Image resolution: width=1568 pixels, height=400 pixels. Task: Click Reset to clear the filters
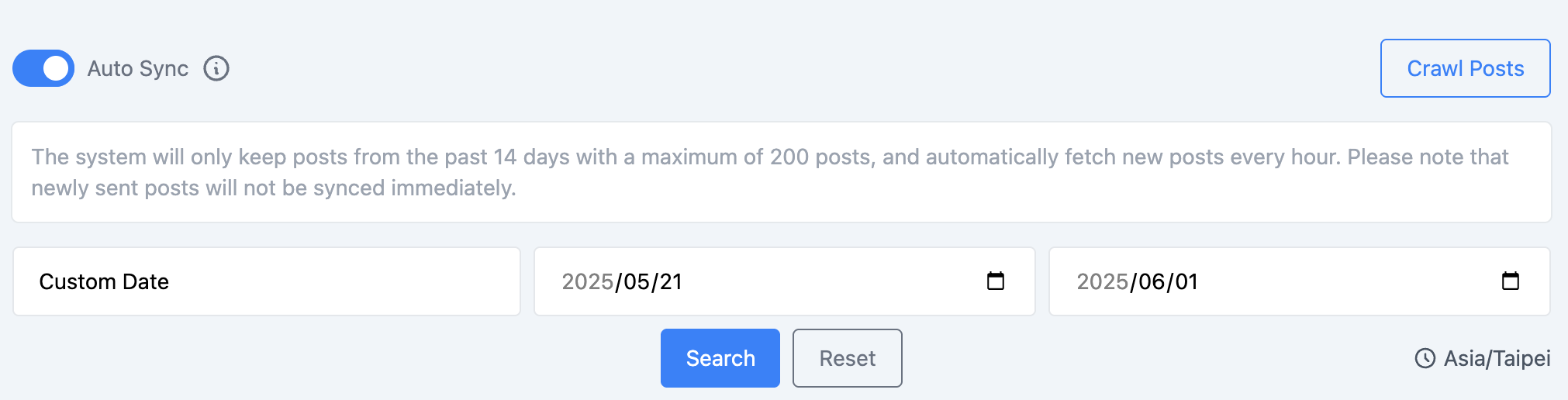[x=848, y=358]
